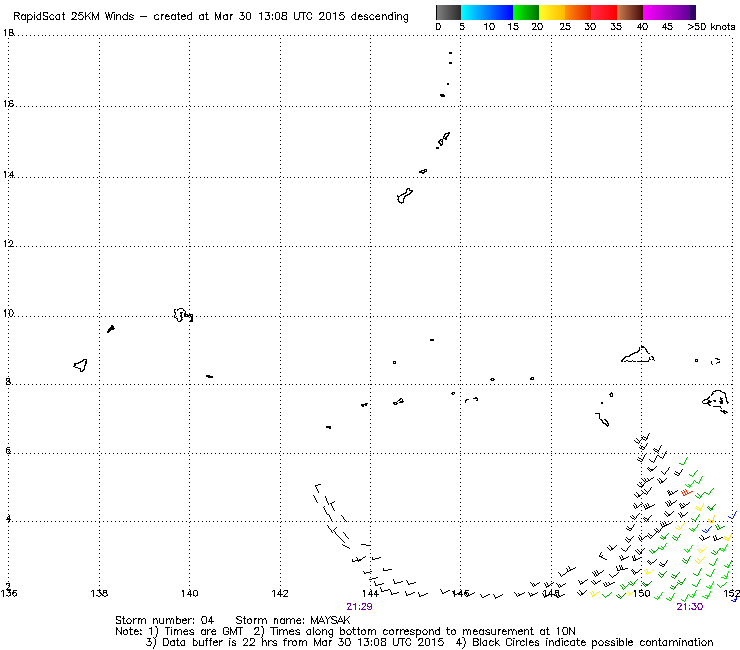Click the magenta-purple 40-50 knots legend band

pyautogui.click(x=669, y=12)
